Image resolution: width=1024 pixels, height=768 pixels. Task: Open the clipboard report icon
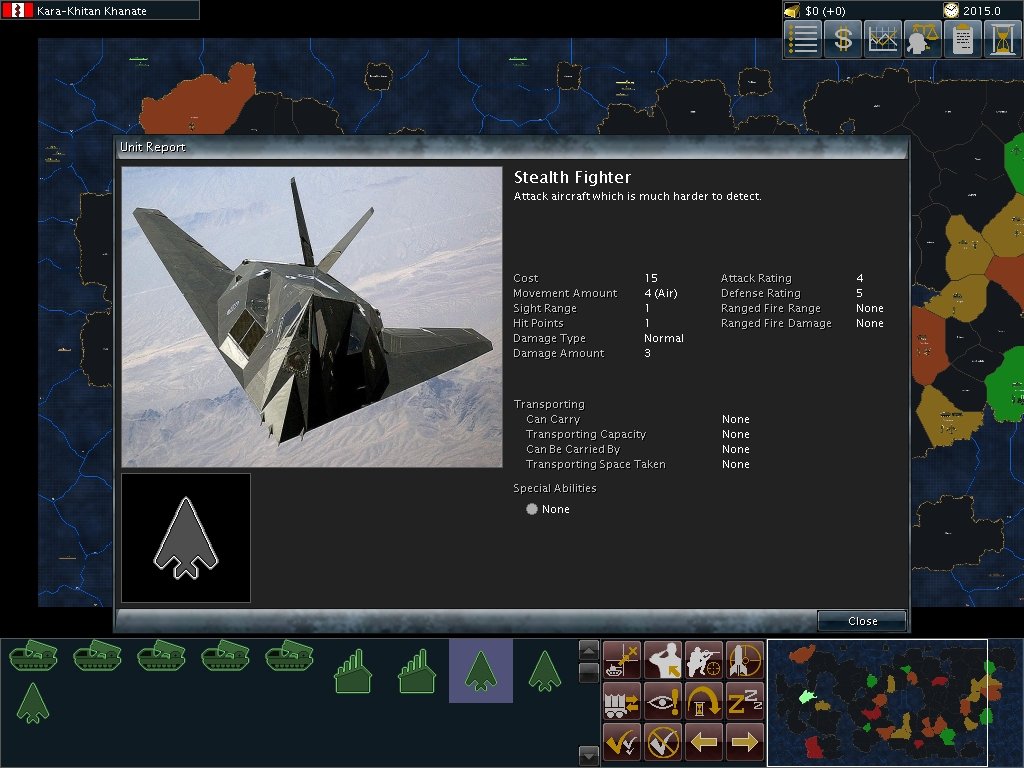963,39
